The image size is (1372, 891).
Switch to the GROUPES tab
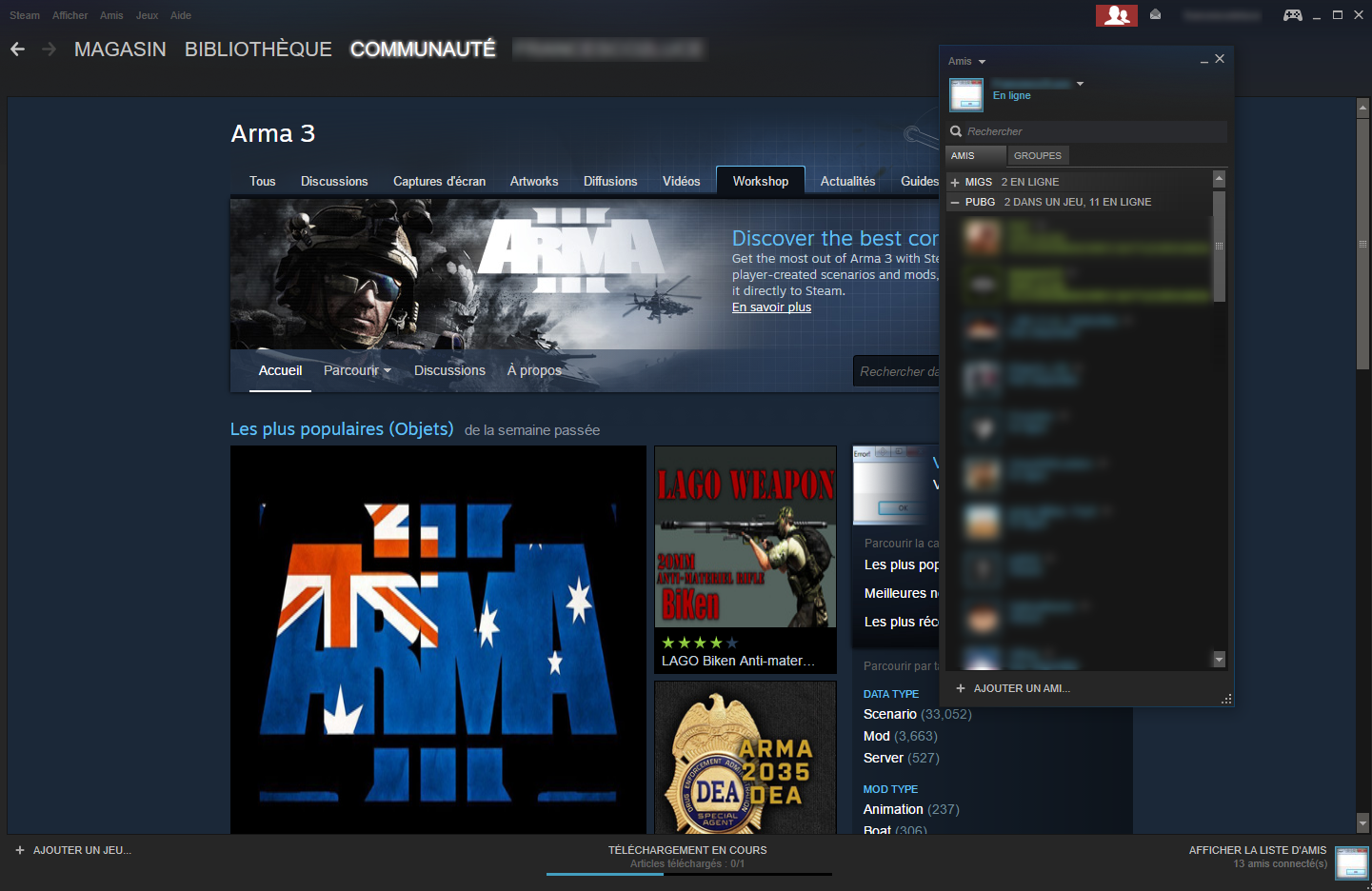pyautogui.click(x=1038, y=155)
